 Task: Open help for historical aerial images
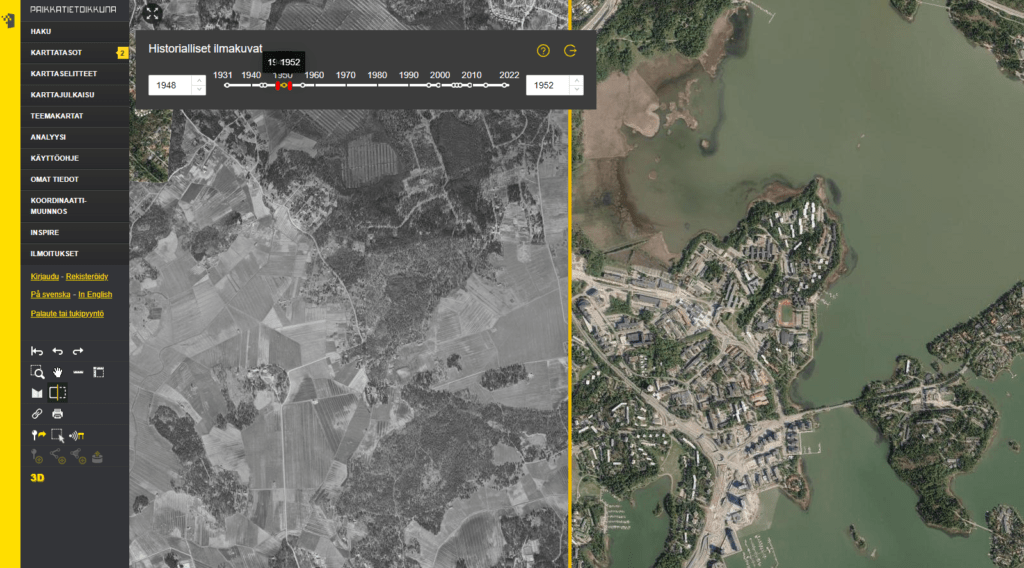[543, 51]
